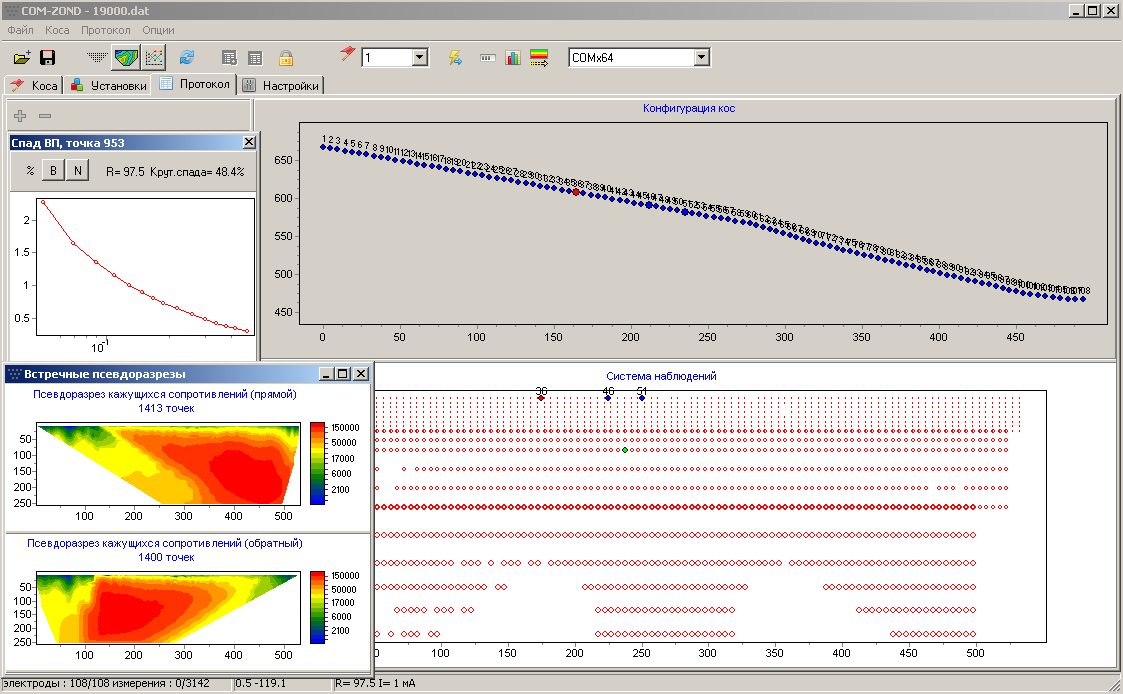Image resolution: width=1123 pixels, height=694 pixels.
Task: Select the green measurement point in observation system
Action: (x=625, y=451)
